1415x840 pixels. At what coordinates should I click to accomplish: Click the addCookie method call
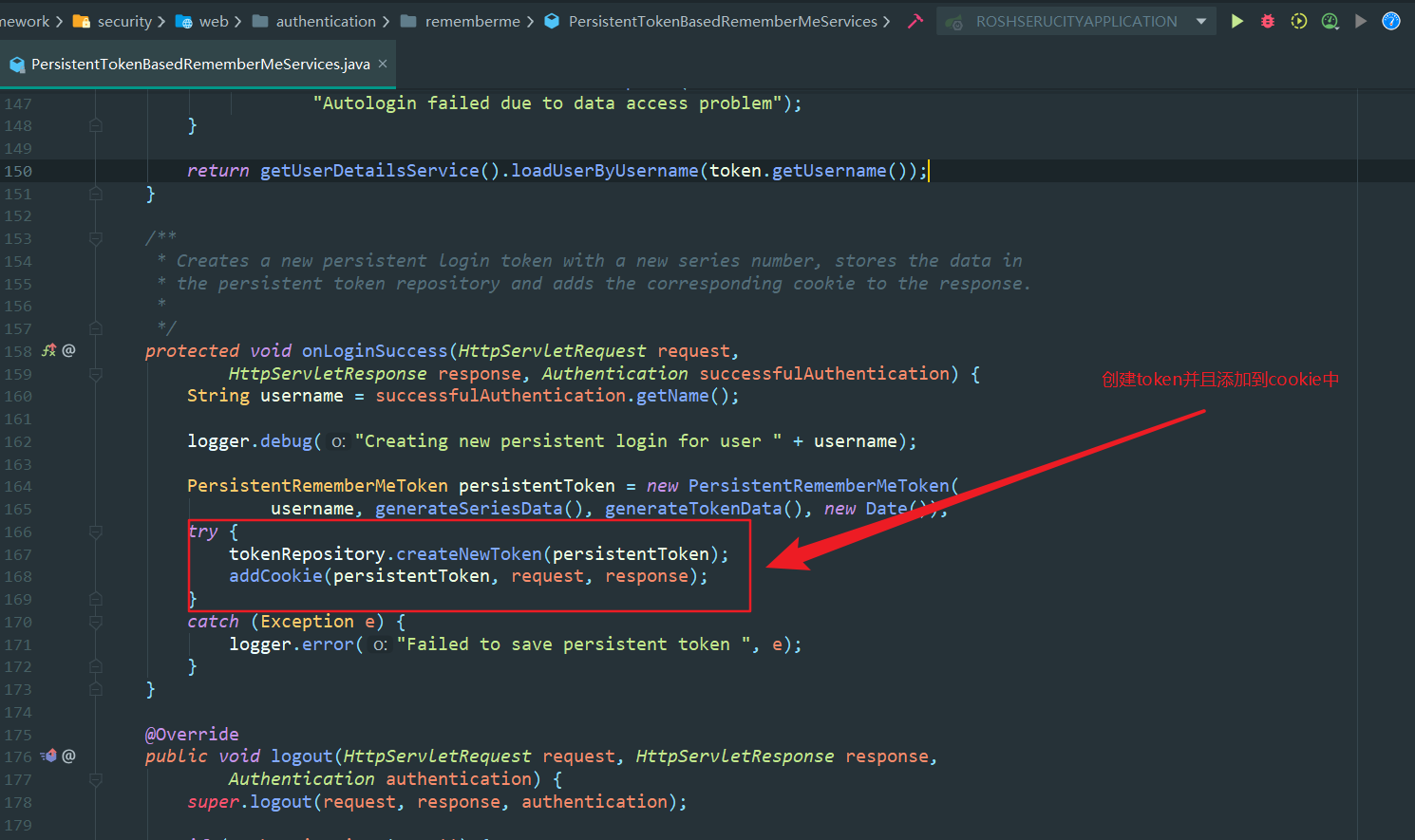[x=275, y=576]
